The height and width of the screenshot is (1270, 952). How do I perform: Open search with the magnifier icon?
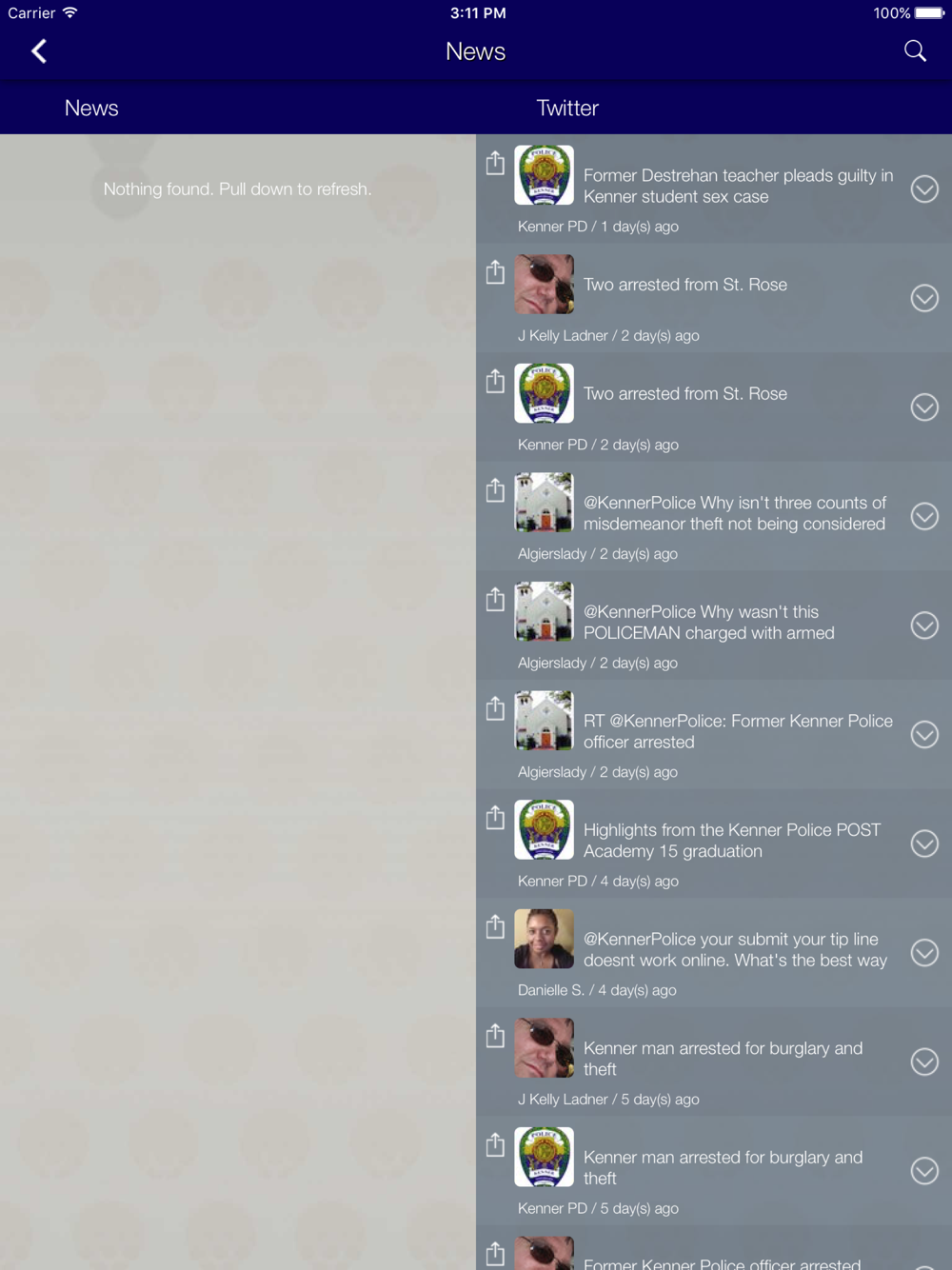coord(915,51)
